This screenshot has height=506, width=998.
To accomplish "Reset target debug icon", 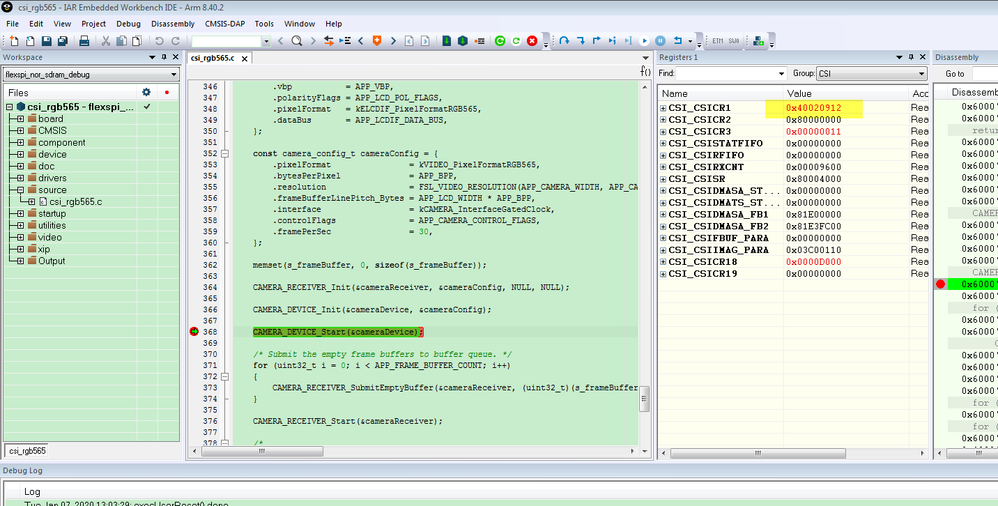I will click(x=678, y=41).
